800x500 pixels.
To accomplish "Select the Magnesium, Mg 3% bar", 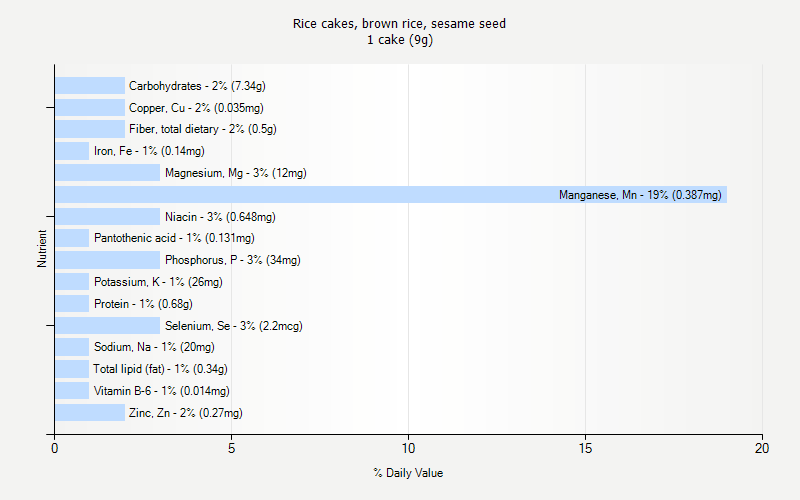I will point(107,173).
